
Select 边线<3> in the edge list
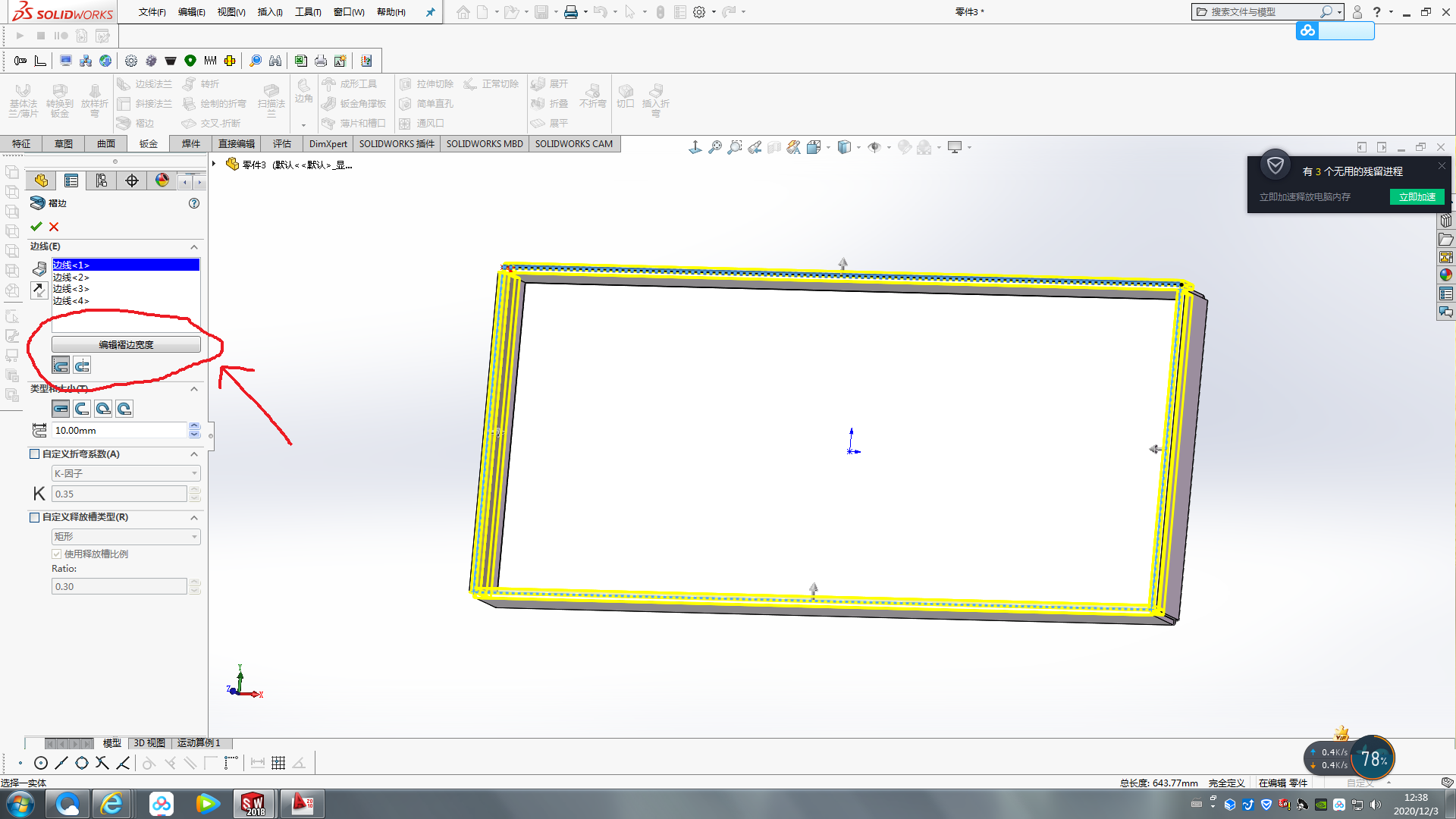[71, 289]
